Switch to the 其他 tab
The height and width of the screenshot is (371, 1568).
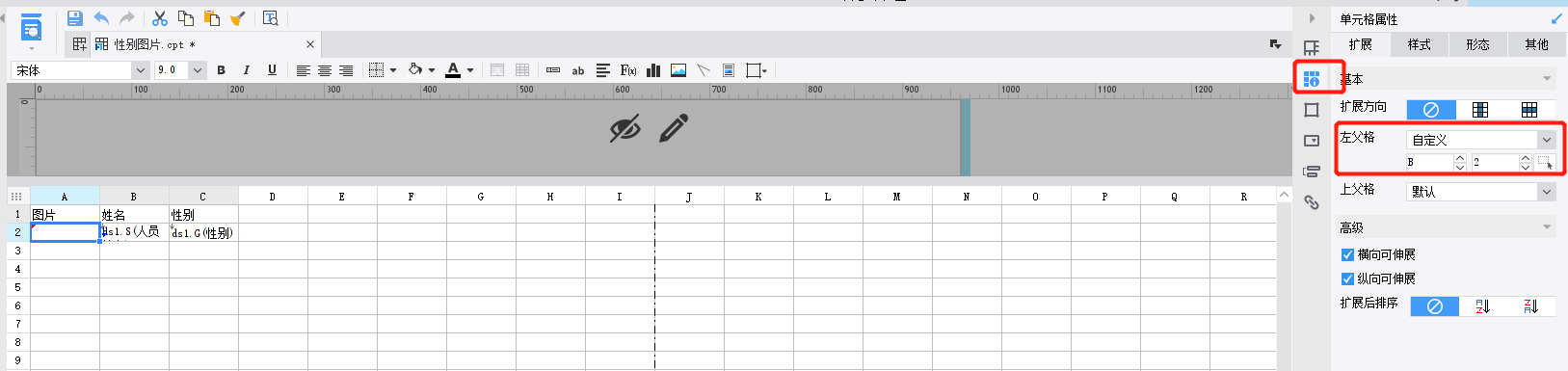pos(1537,44)
